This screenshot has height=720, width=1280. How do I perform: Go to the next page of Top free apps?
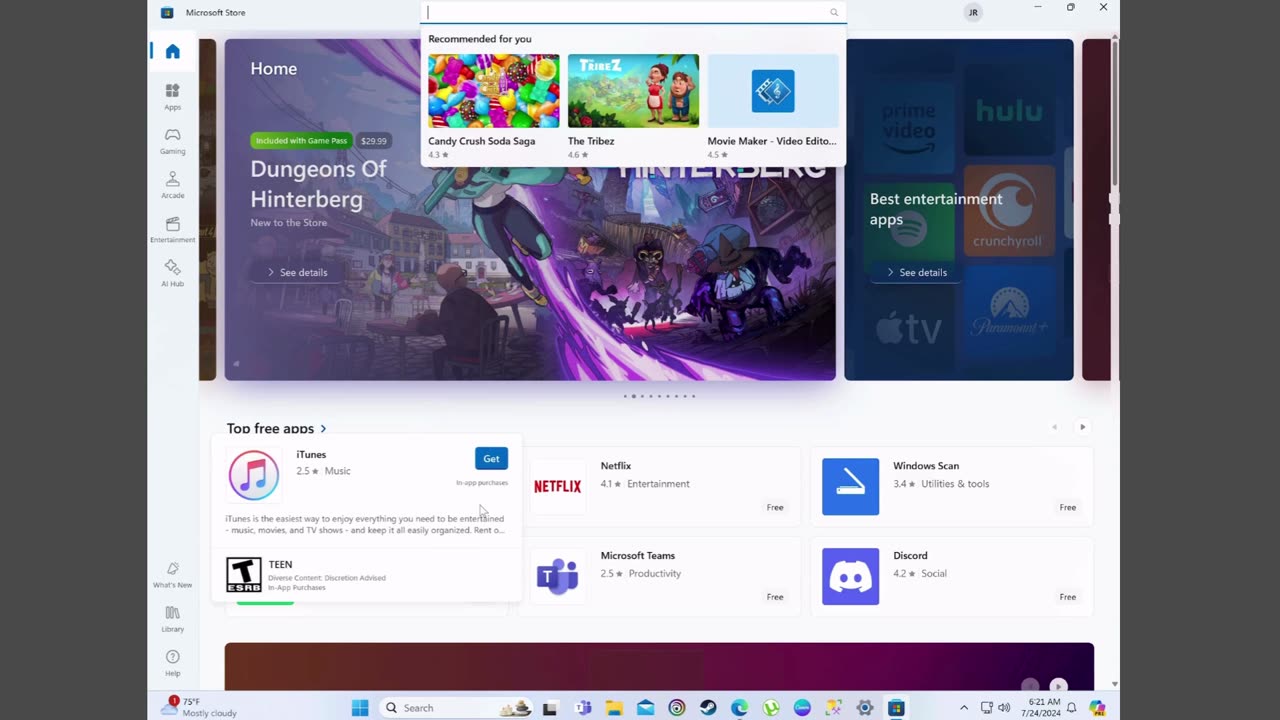[x=1082, y=427]
